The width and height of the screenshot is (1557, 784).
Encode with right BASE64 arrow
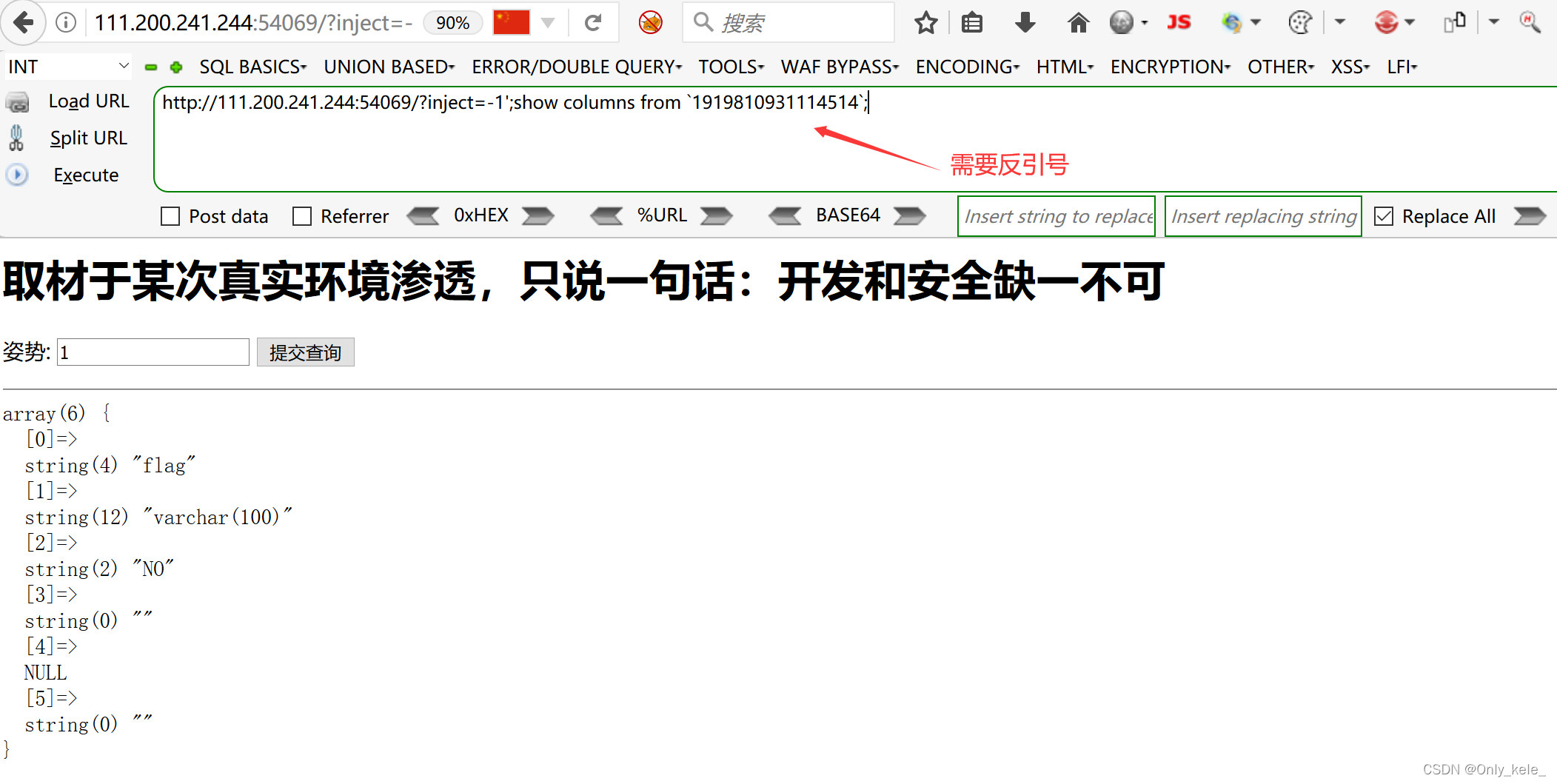(x=910, y=215)
